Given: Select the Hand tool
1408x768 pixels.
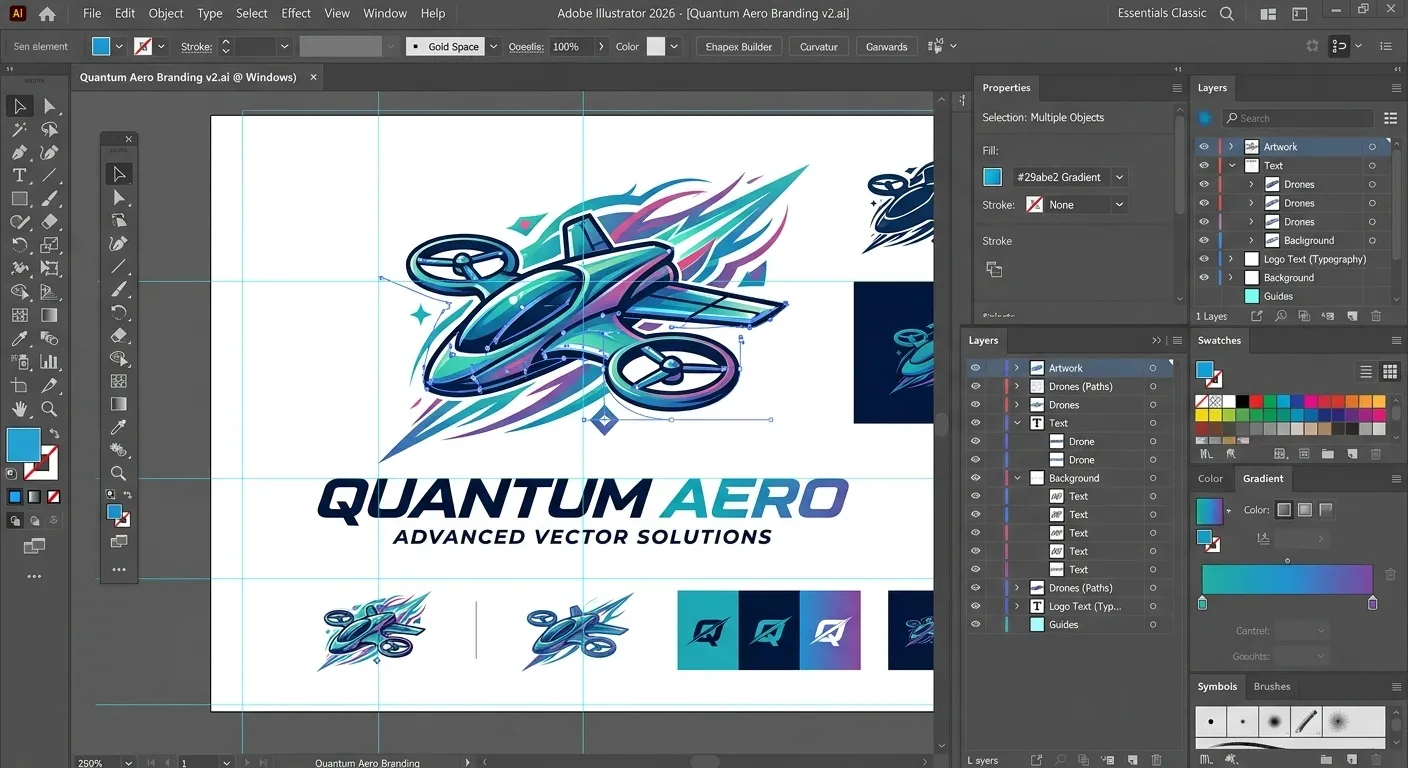Looking at the screenshot, I should [x=19, y=408].
